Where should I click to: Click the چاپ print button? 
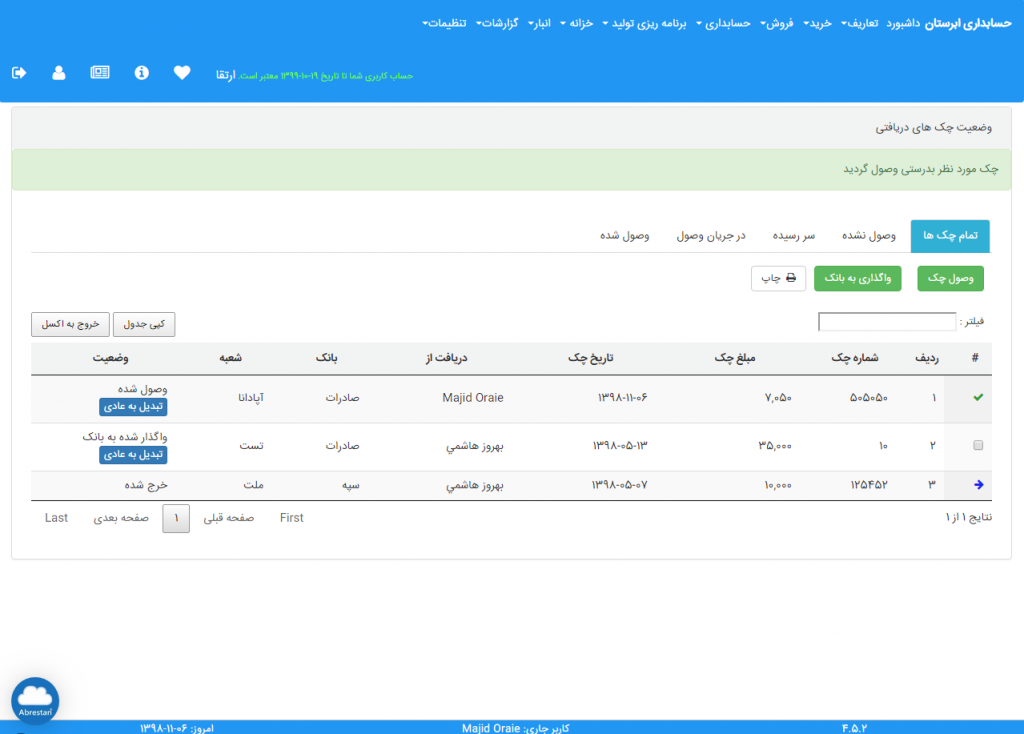[x=778, y=278]
